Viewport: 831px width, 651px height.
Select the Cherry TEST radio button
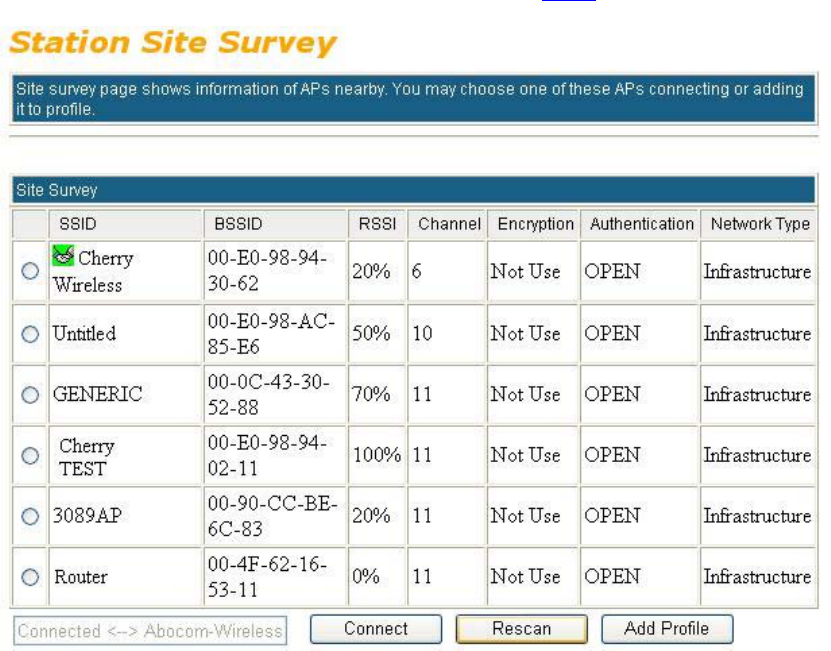tap(30, 455)
